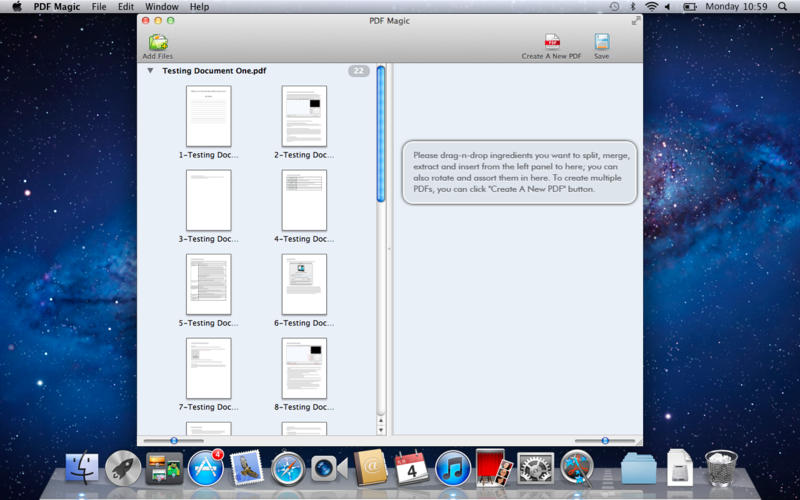
Task: Click the Add Files toolbar icon
Action: click(158, 43)
